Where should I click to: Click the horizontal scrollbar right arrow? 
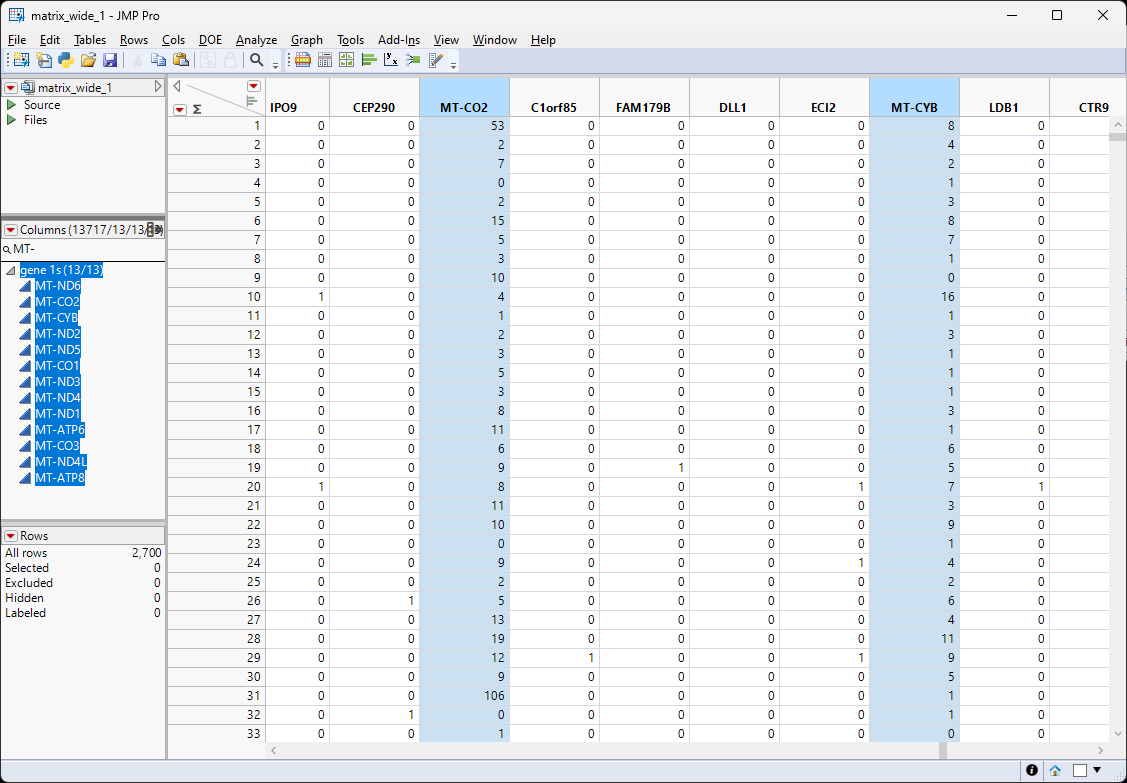(1101, 750)
